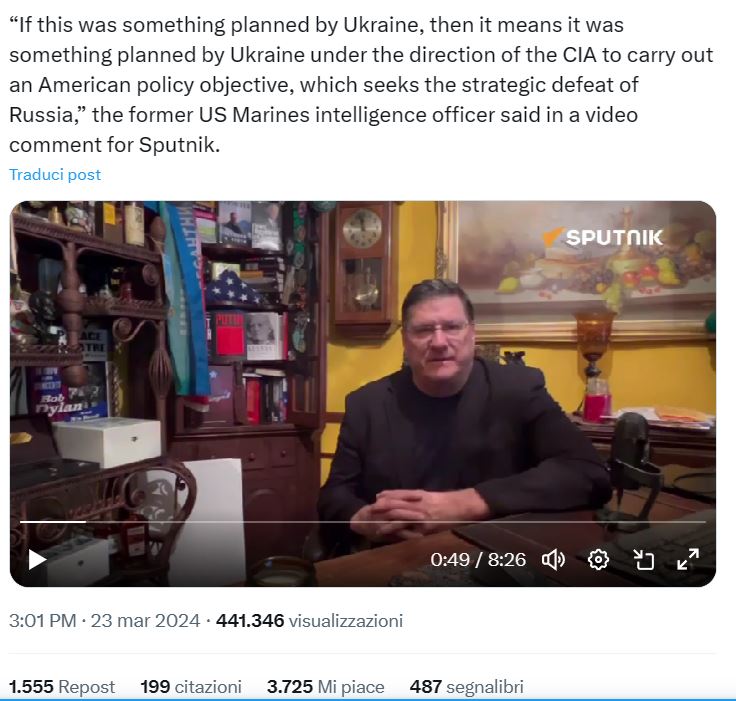Image resolution: width=736 pixels, height=701 pixels.
Task: Switch video to picture-in-picture mode
Action: click(x=643, y=560)
